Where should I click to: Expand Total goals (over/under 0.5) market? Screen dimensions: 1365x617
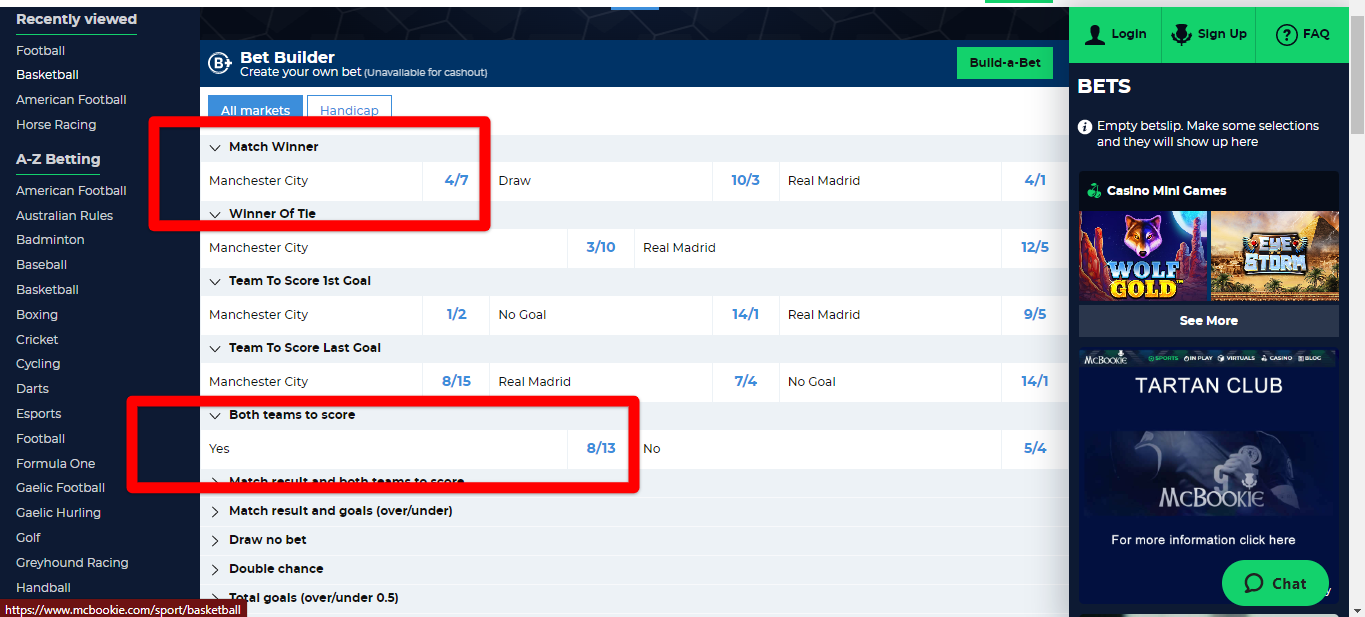point(214,598)
